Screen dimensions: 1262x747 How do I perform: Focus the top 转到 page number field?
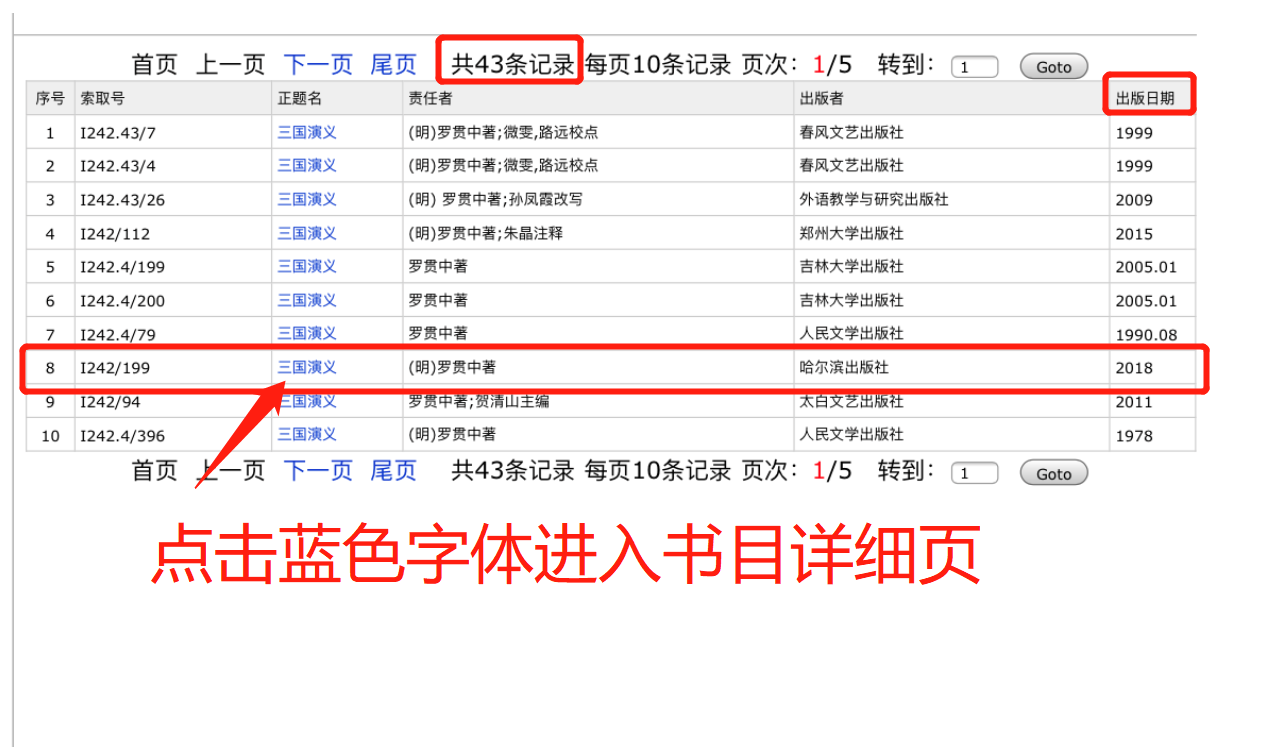(x=974, y=67)
